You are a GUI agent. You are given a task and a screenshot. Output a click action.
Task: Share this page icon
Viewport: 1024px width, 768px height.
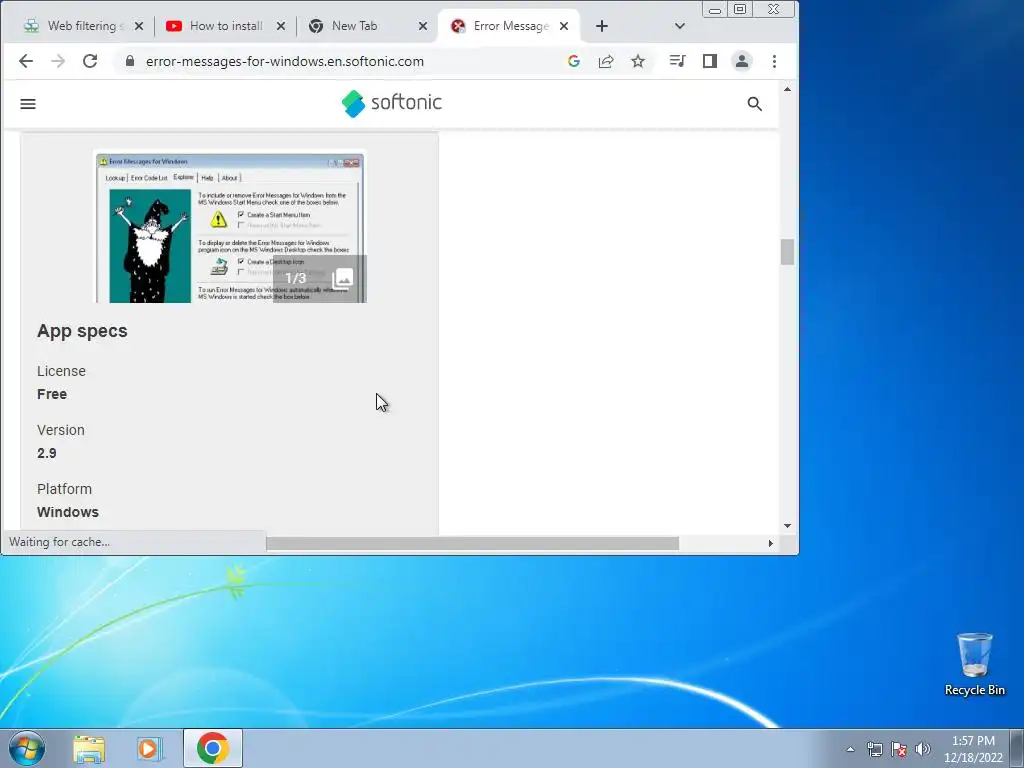click(606, 61)
